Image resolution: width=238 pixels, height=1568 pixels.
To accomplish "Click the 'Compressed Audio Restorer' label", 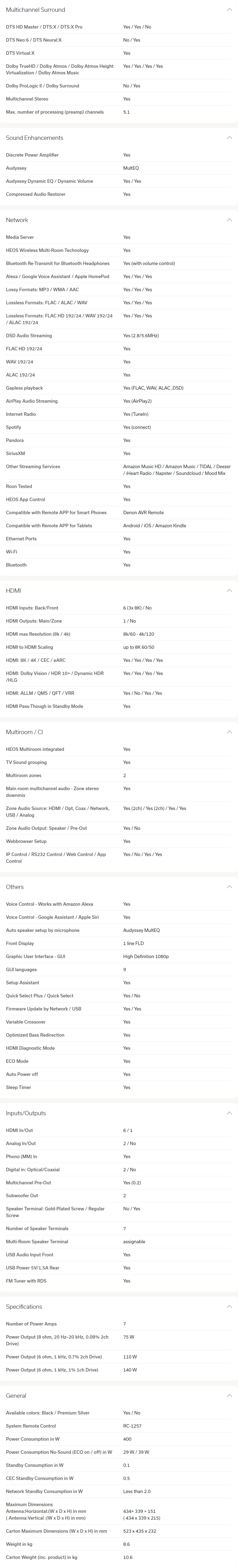I will (x=35, y=194).
